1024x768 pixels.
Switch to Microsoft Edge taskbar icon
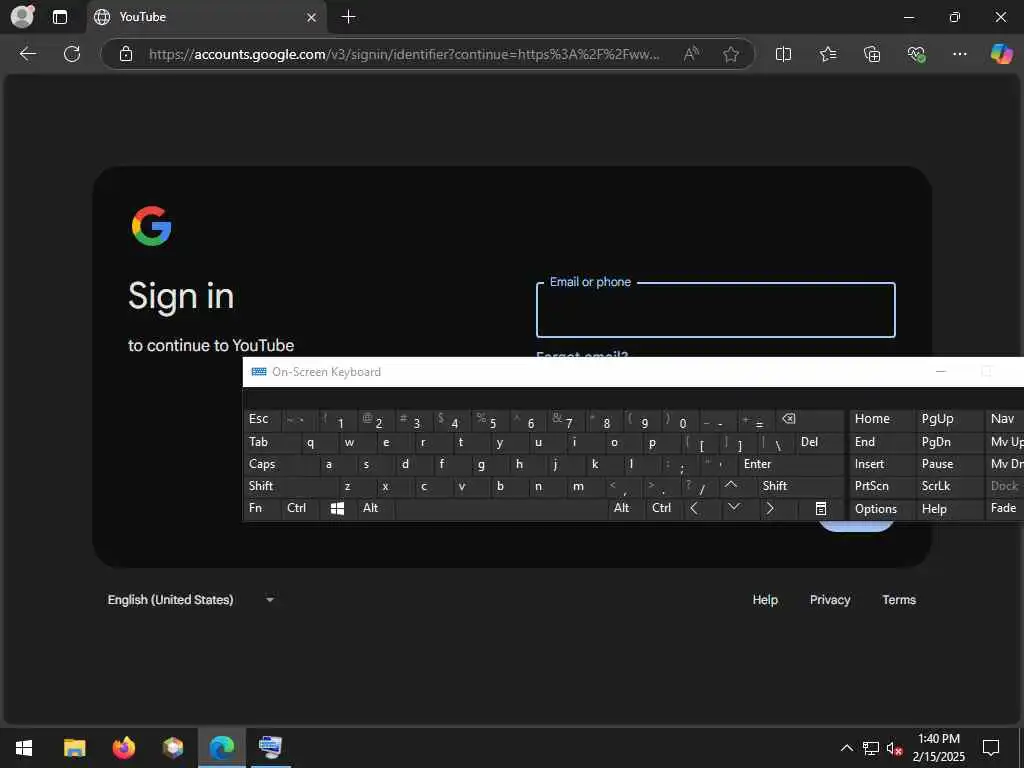coord(221,748)
